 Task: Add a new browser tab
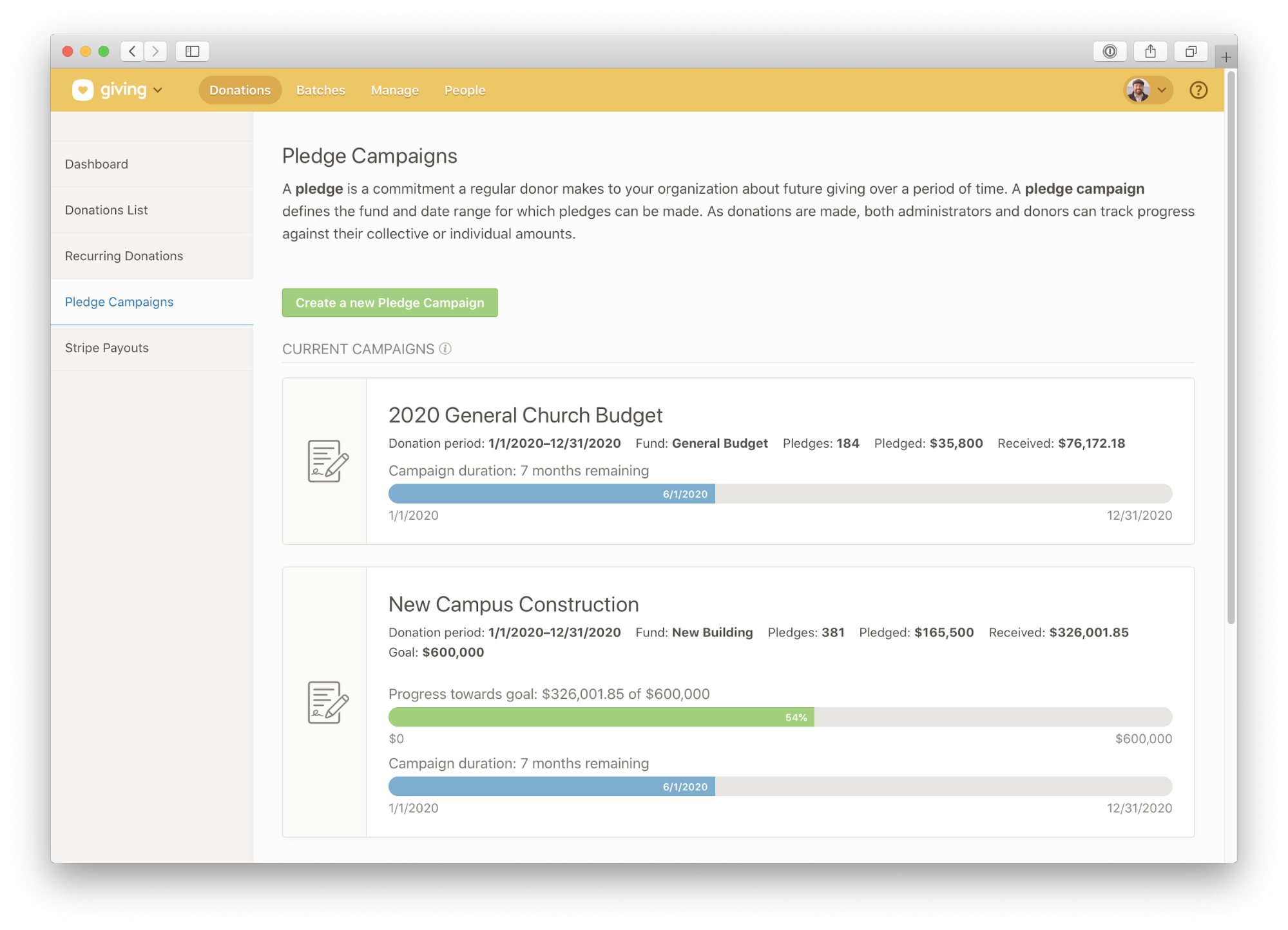click(1226, 57)
